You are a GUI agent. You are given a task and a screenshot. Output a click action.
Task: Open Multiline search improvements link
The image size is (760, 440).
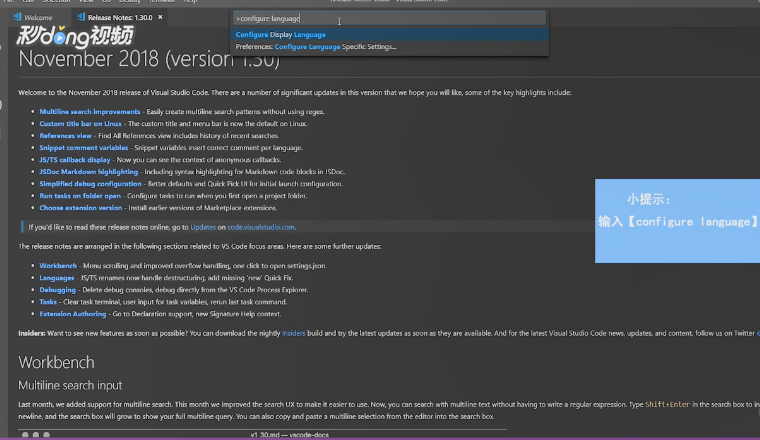90,111
